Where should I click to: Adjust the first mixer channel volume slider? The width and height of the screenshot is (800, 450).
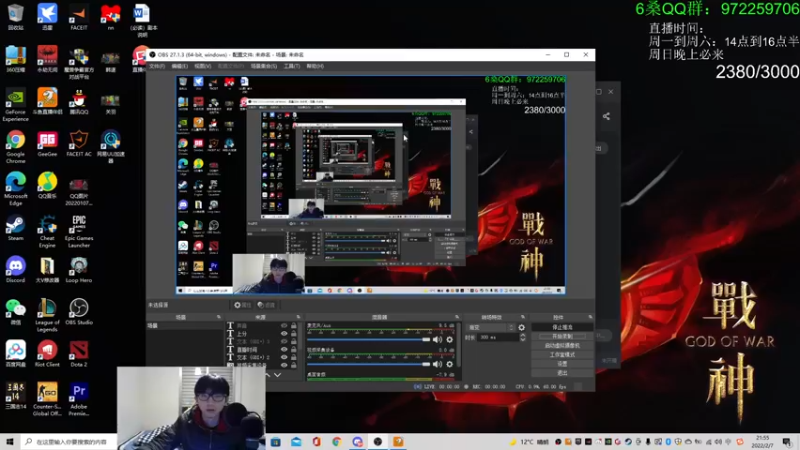tap(368, 339)
